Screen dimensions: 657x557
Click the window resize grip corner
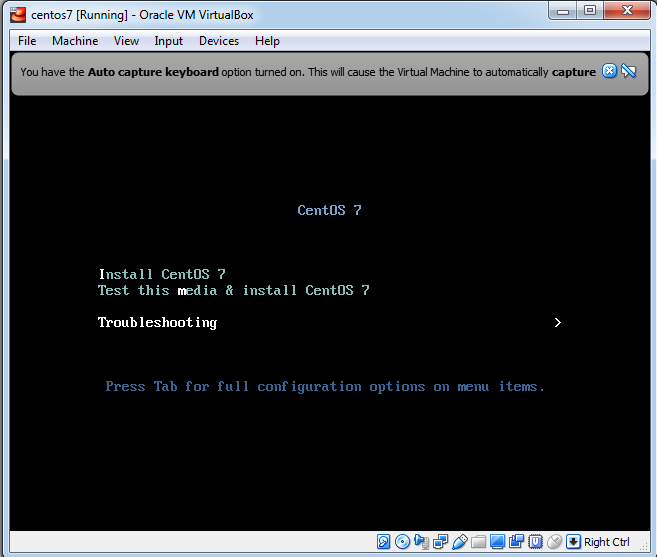[644, 546]
